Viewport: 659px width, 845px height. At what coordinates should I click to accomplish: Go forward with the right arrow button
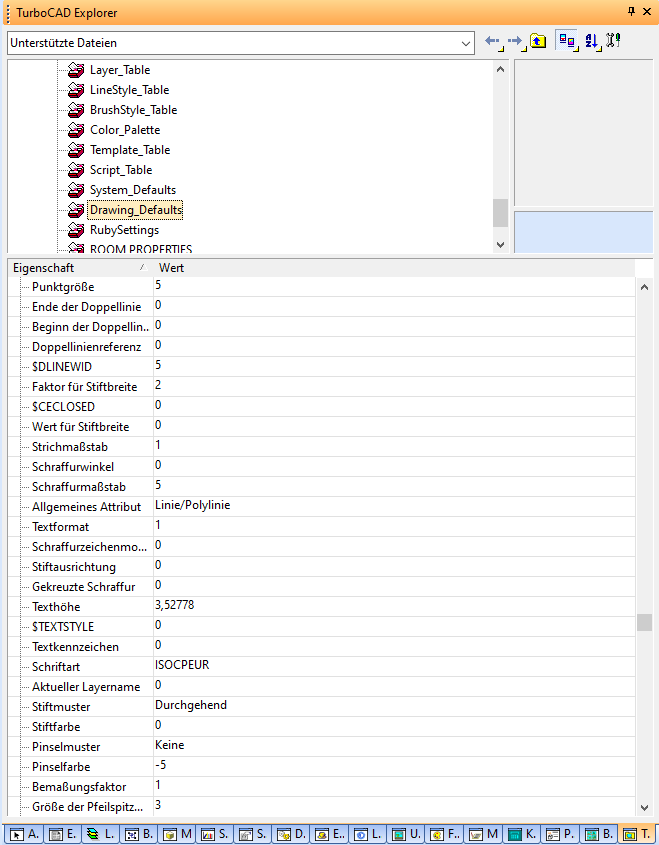tap(516, 41)
